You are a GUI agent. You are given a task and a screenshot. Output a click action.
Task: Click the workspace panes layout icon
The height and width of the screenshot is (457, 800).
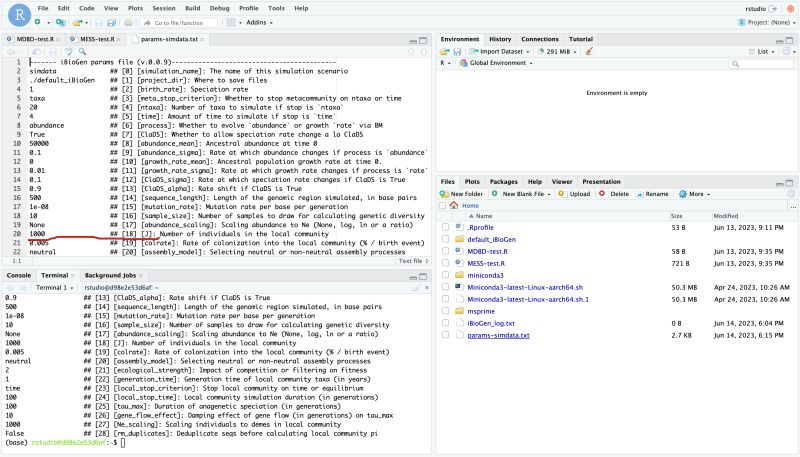pyautogui.click(x=231, y=22)
